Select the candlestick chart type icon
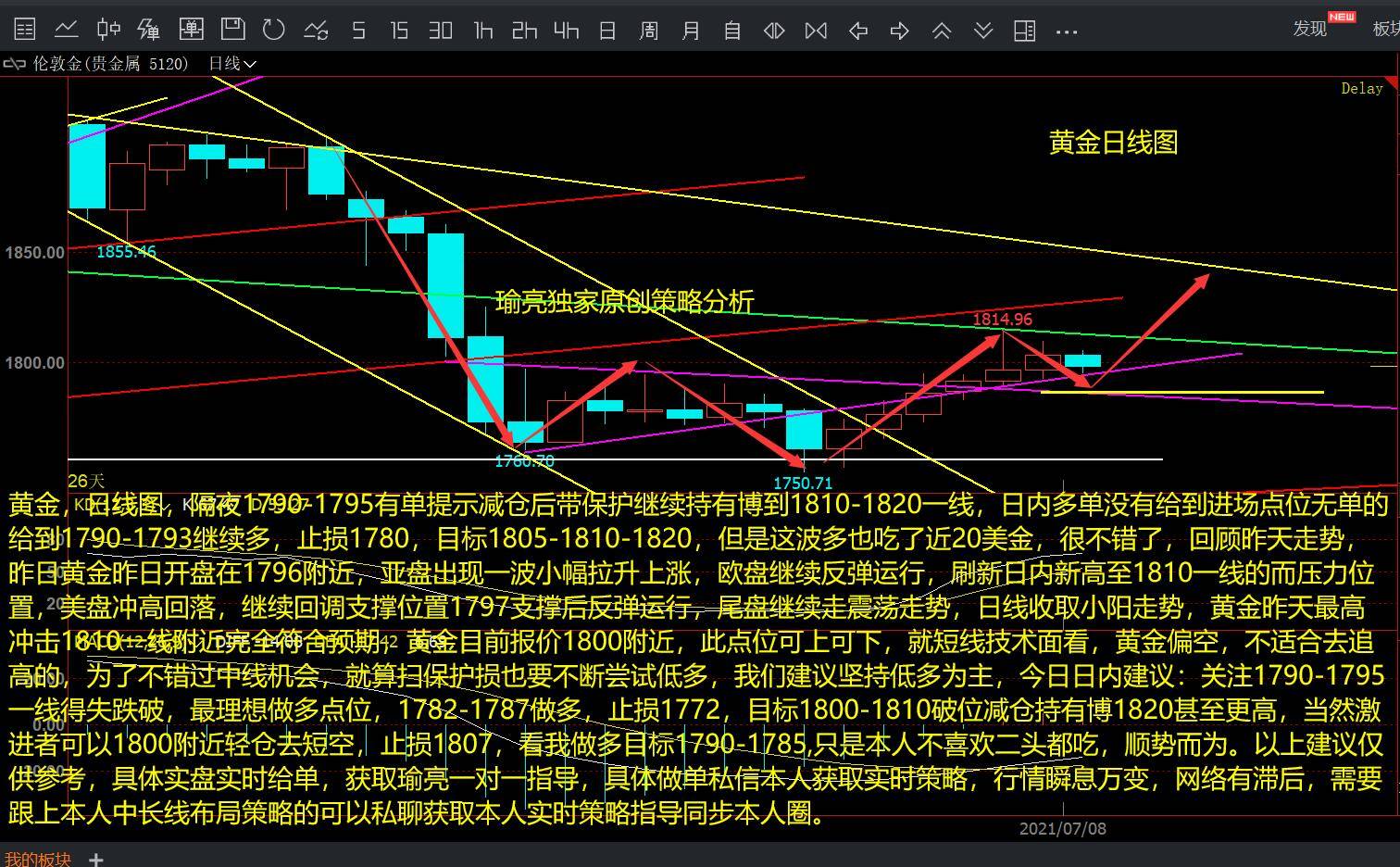 pos(108,31)
